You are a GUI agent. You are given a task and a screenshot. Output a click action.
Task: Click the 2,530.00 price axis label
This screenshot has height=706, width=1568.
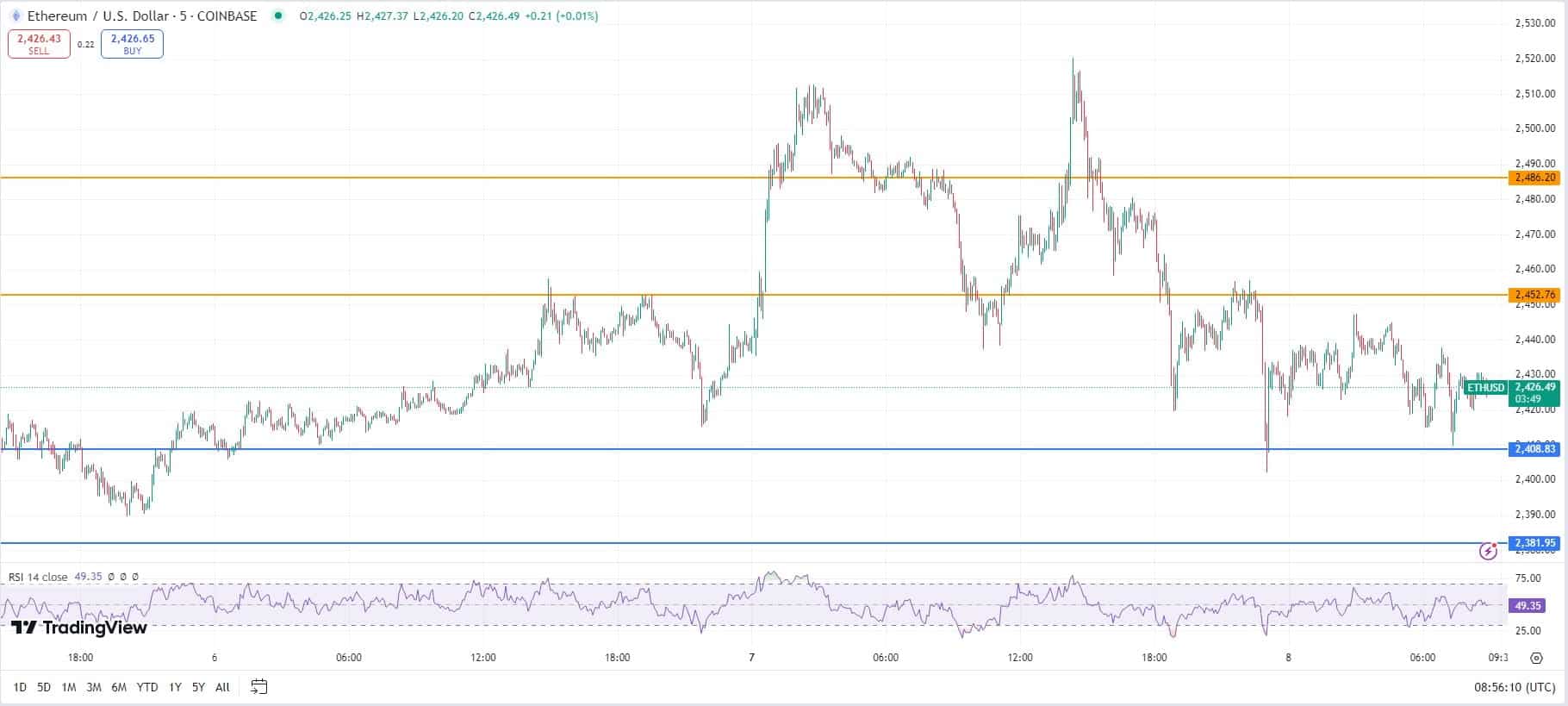coord(1535,23)
